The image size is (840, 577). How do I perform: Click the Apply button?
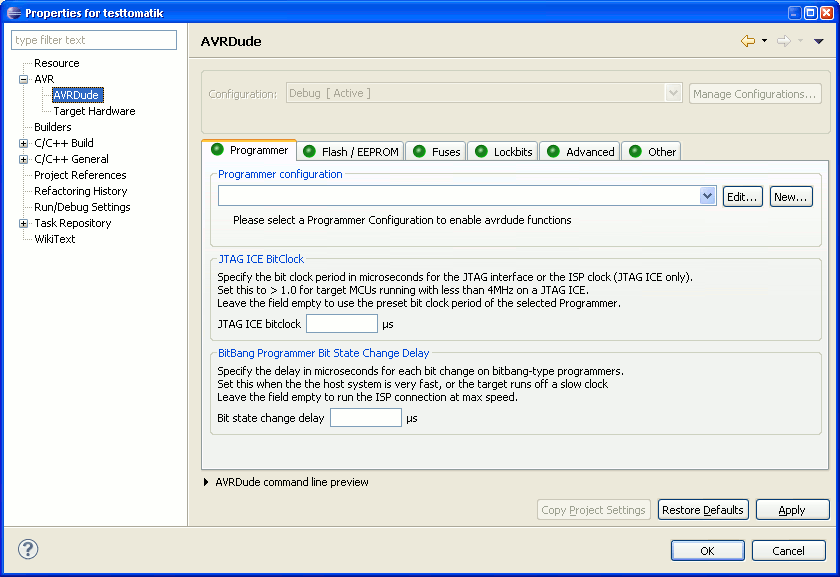point(792,510)
